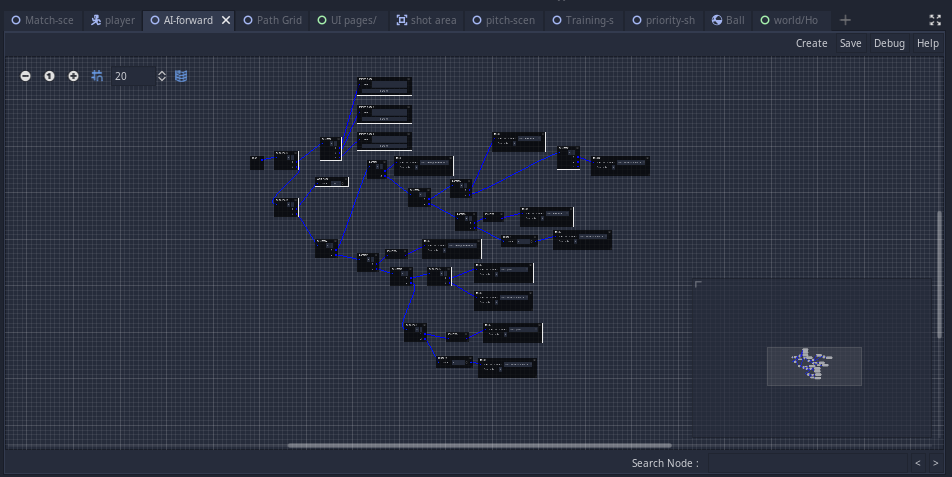The width and height of the screenshot is (952, 477).
Task: Increase snap distance with the up arrow
Action: [162, 72]
